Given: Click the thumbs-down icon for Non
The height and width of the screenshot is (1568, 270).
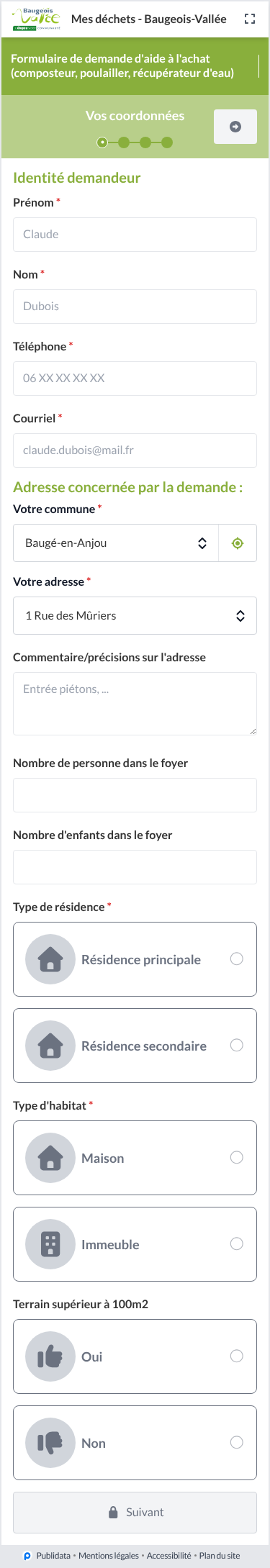Looking at the screenshot, I should pyautogui.click(x=50, y=1443).
